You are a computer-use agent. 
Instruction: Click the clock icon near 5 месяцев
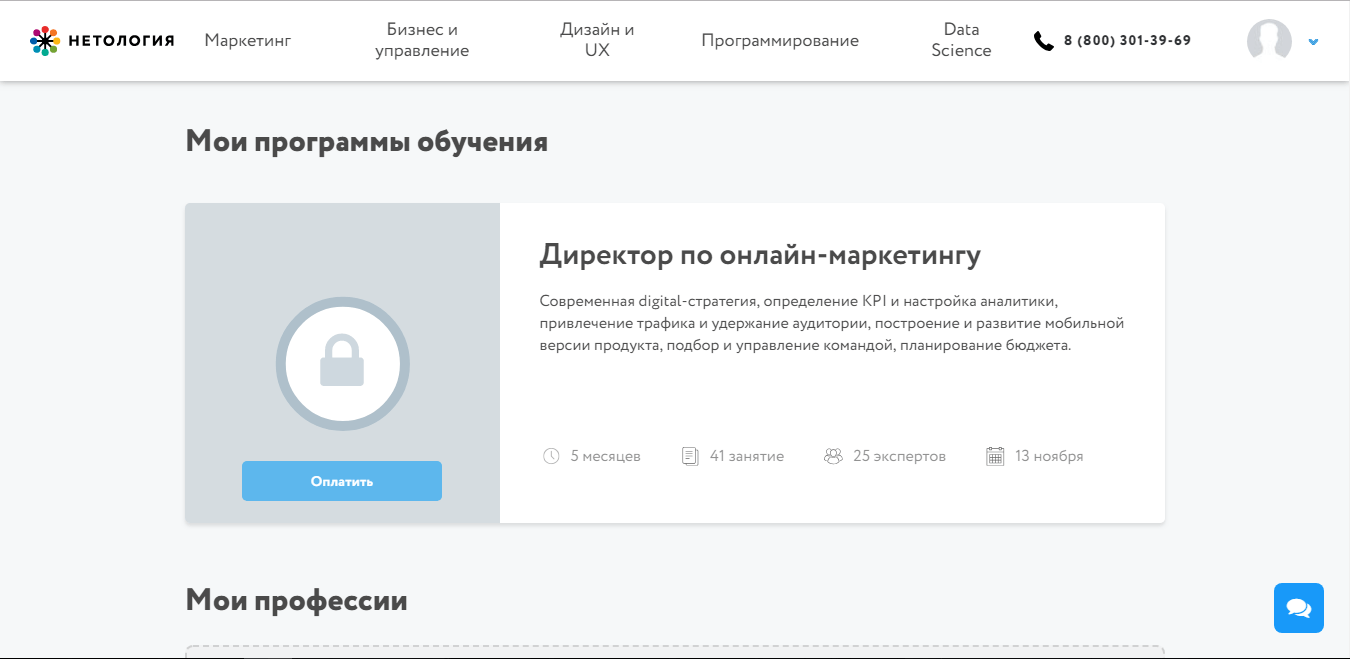[551, 456]
